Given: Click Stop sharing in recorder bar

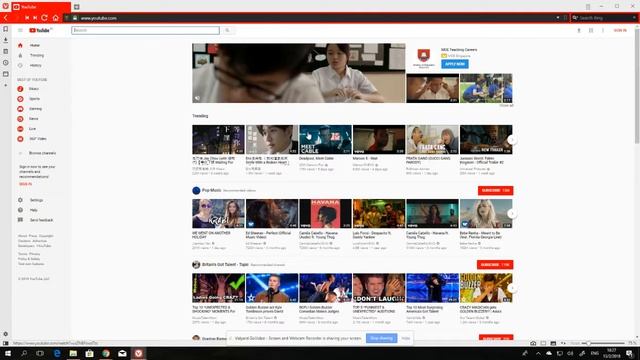Looking at the screenshot, I should coord(381,338).
